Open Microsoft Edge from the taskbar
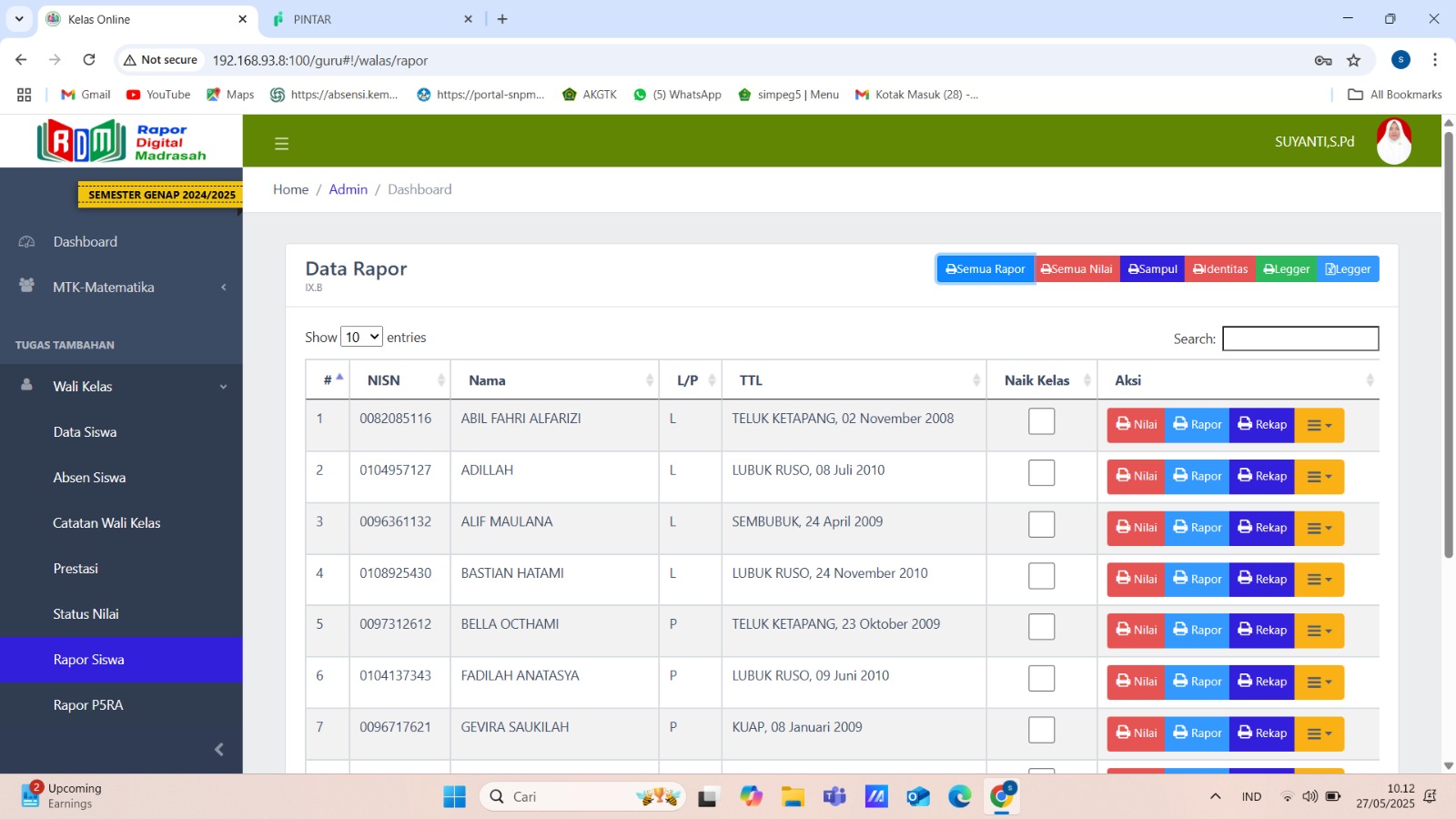 959,797
